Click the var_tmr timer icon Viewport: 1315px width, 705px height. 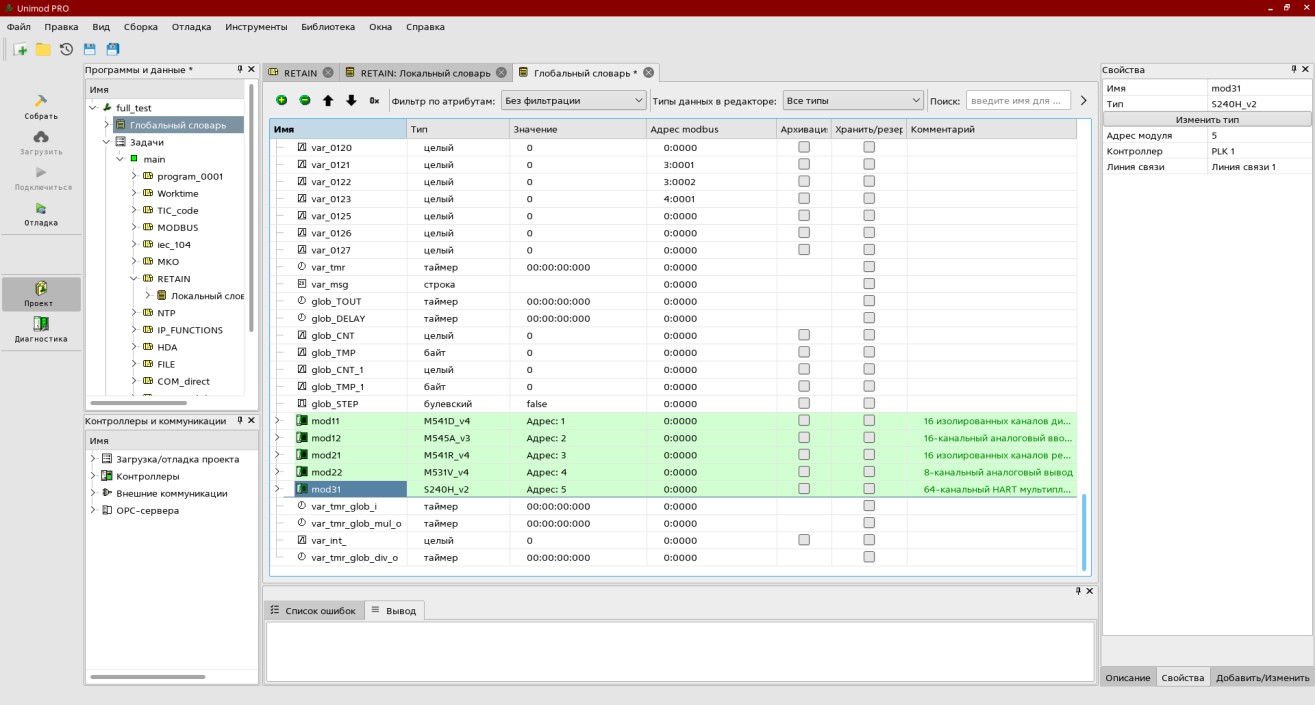[x=302, y=267]
